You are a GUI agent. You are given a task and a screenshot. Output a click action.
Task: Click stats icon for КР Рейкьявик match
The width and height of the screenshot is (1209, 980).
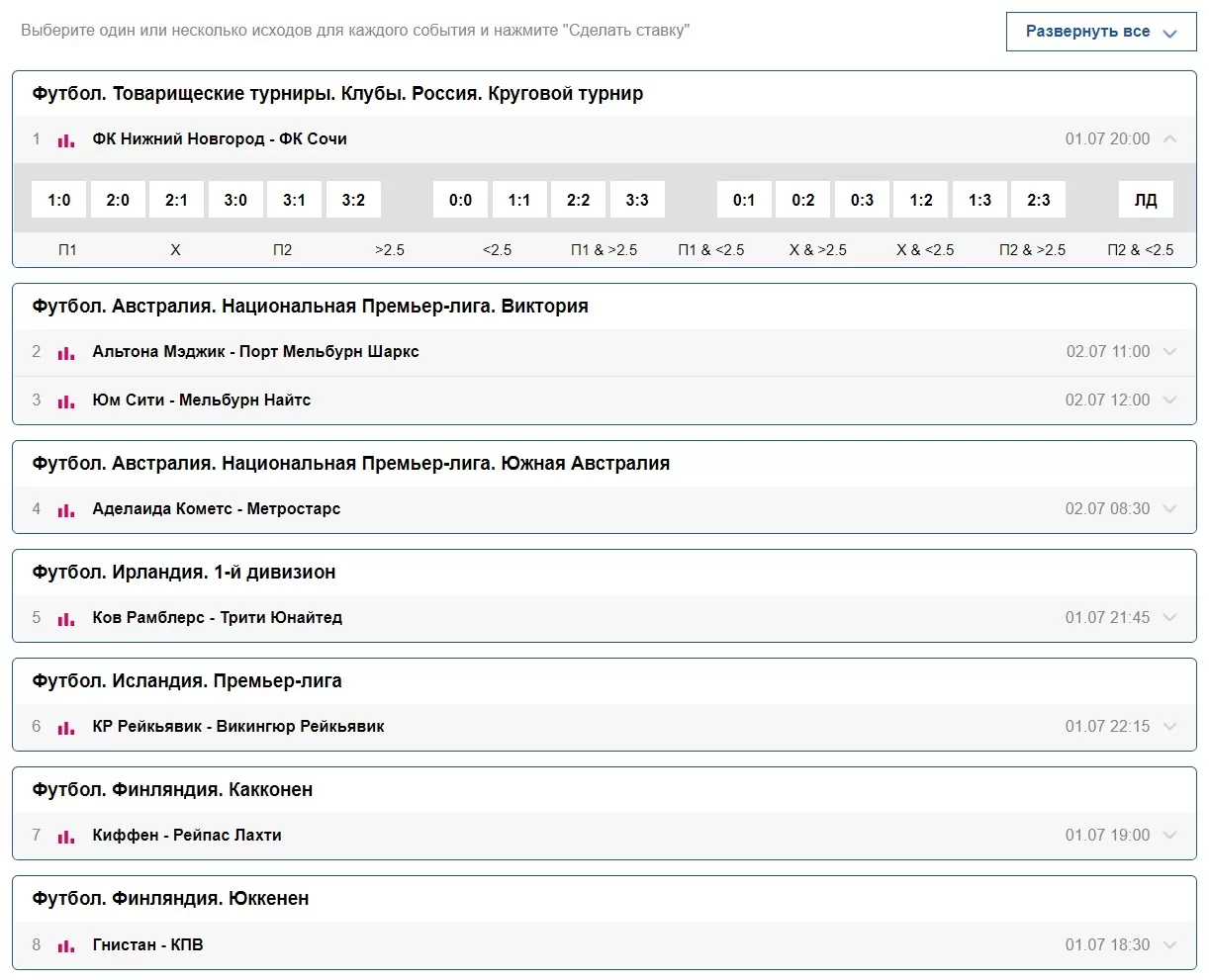66,728
